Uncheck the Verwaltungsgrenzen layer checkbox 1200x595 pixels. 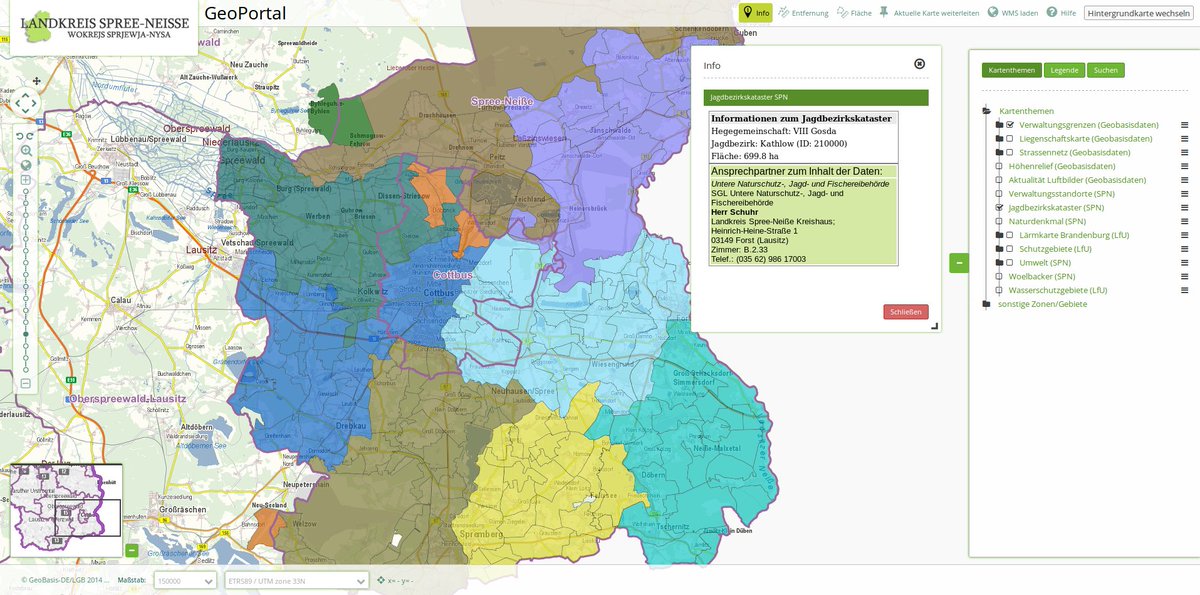click(x=1010, y=125)
